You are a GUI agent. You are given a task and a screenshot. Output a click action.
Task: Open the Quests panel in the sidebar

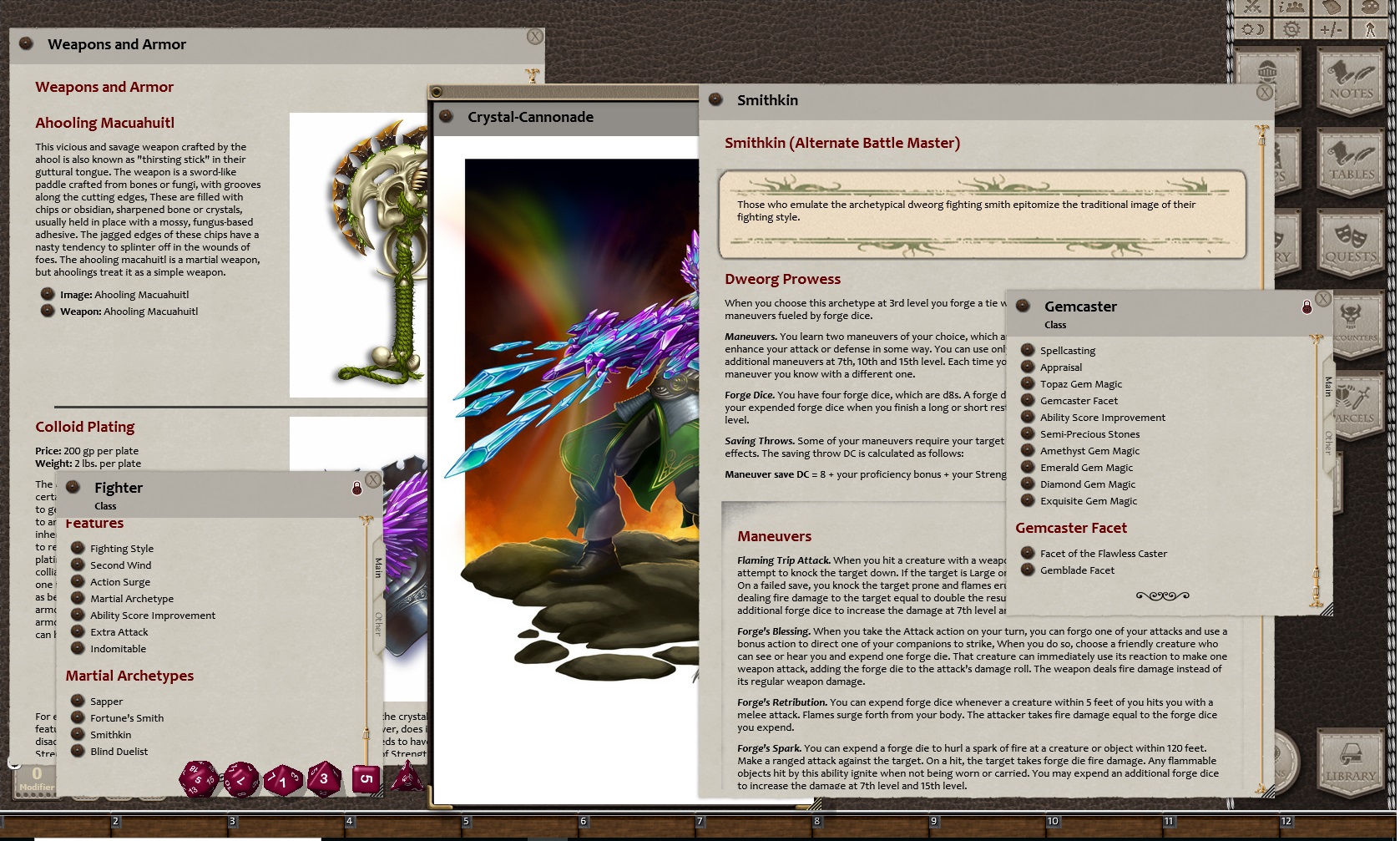tap(1351, 242)
